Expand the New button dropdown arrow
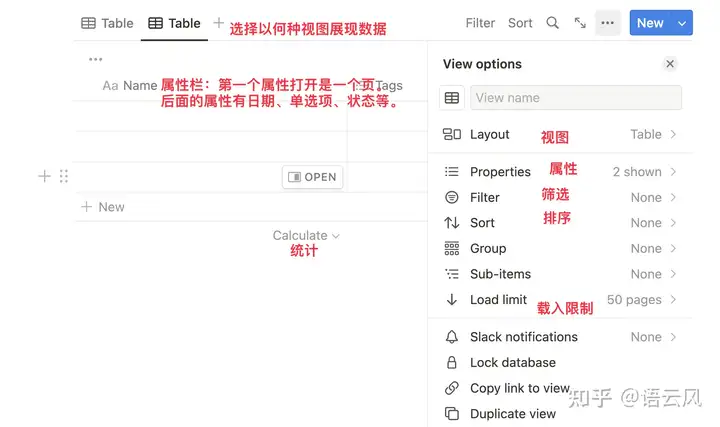 682,23
